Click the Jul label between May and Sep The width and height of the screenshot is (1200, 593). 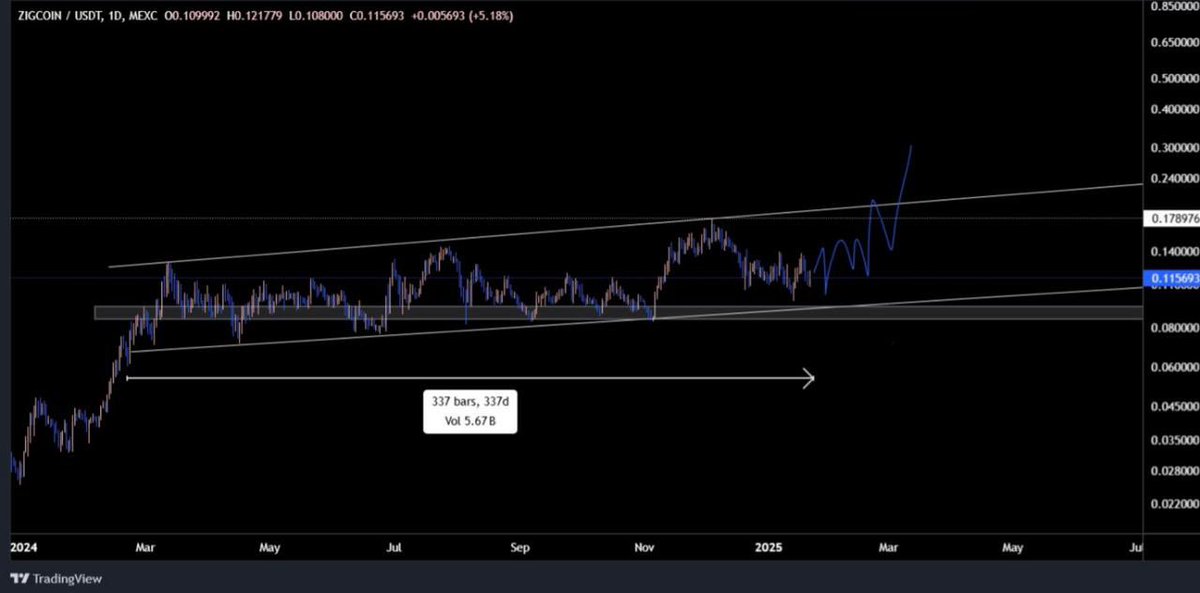(x=395, y=548)
